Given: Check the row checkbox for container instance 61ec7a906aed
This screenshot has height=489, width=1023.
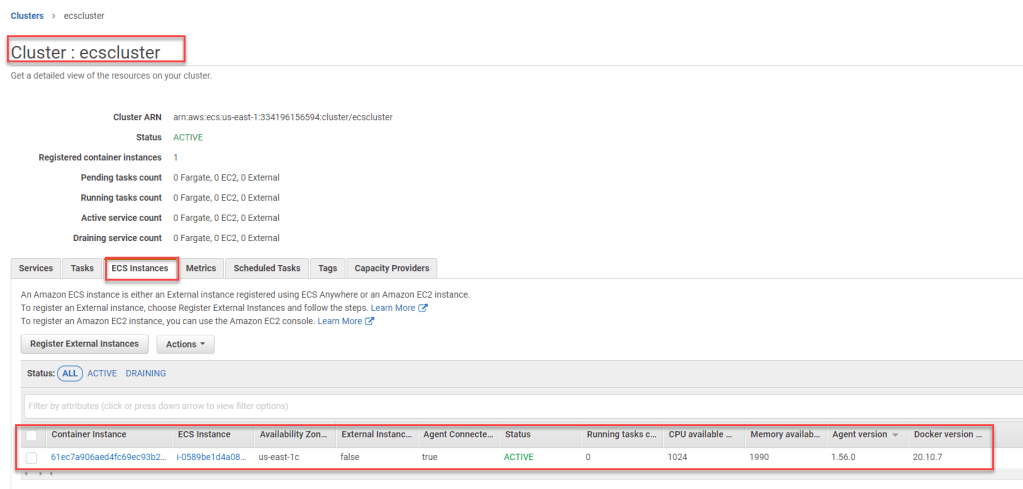Looking at the screenshot, I should 32,457.
